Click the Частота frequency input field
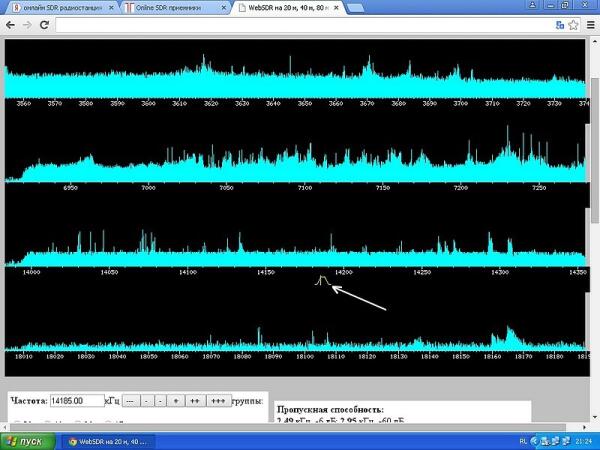This screenshot has height=450, width=600. tap(77, 400)
